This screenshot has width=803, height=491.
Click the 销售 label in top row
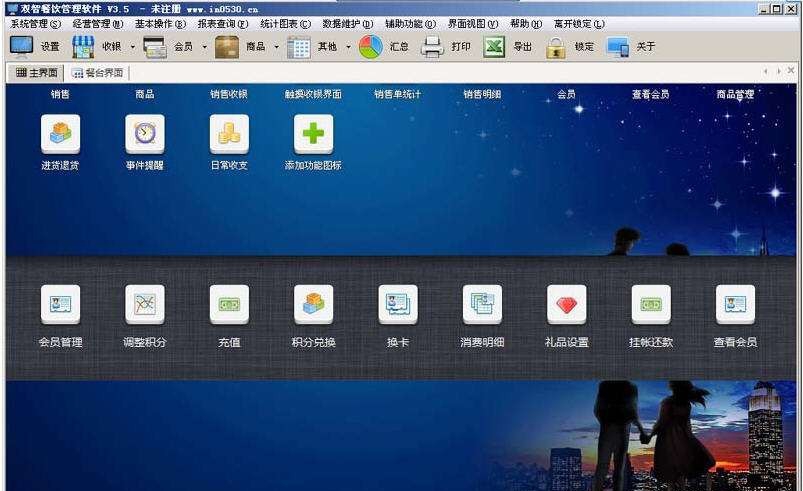[x=60, y=94]
